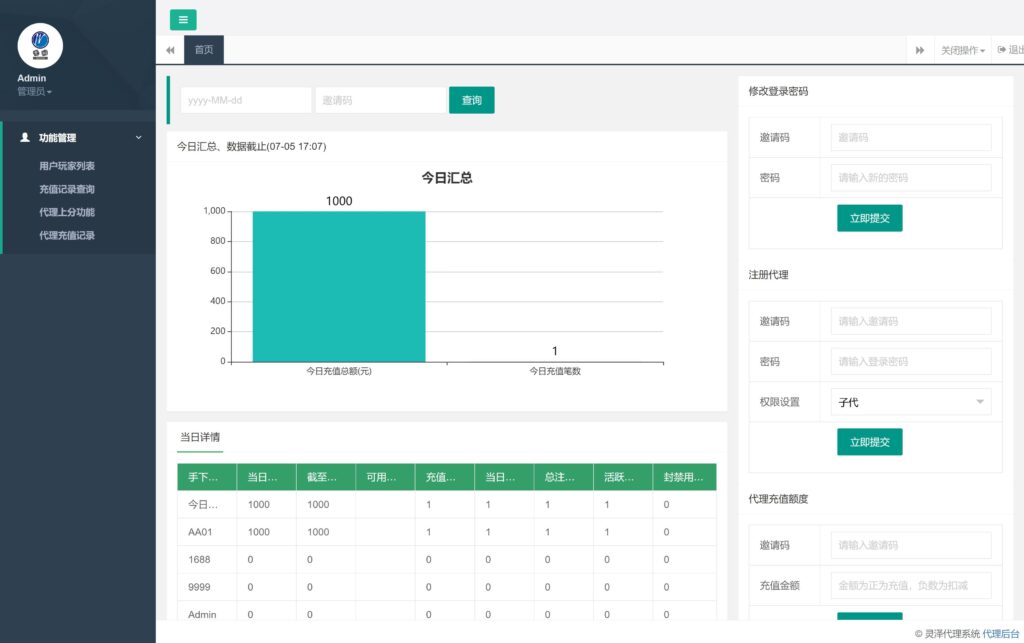This screenshot has height=643, width=1024.
Task: Submit the 修改登录密码 form with 立即提交
Action: tap(869, 218)
